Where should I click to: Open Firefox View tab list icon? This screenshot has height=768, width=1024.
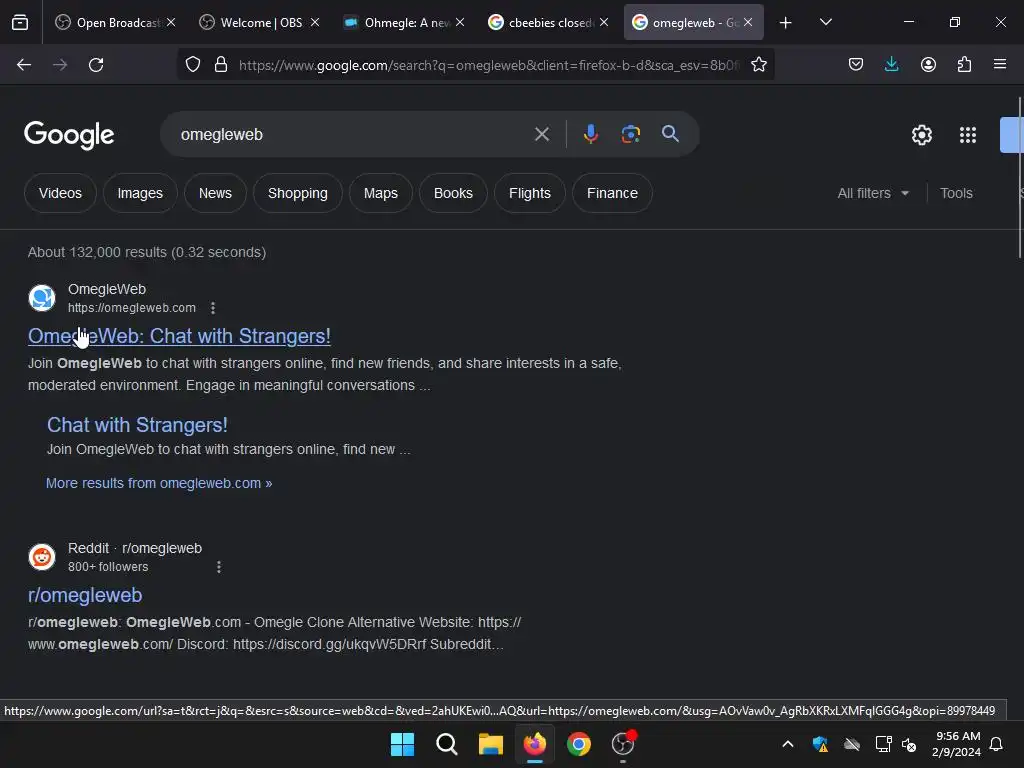[x=20, y=23]
